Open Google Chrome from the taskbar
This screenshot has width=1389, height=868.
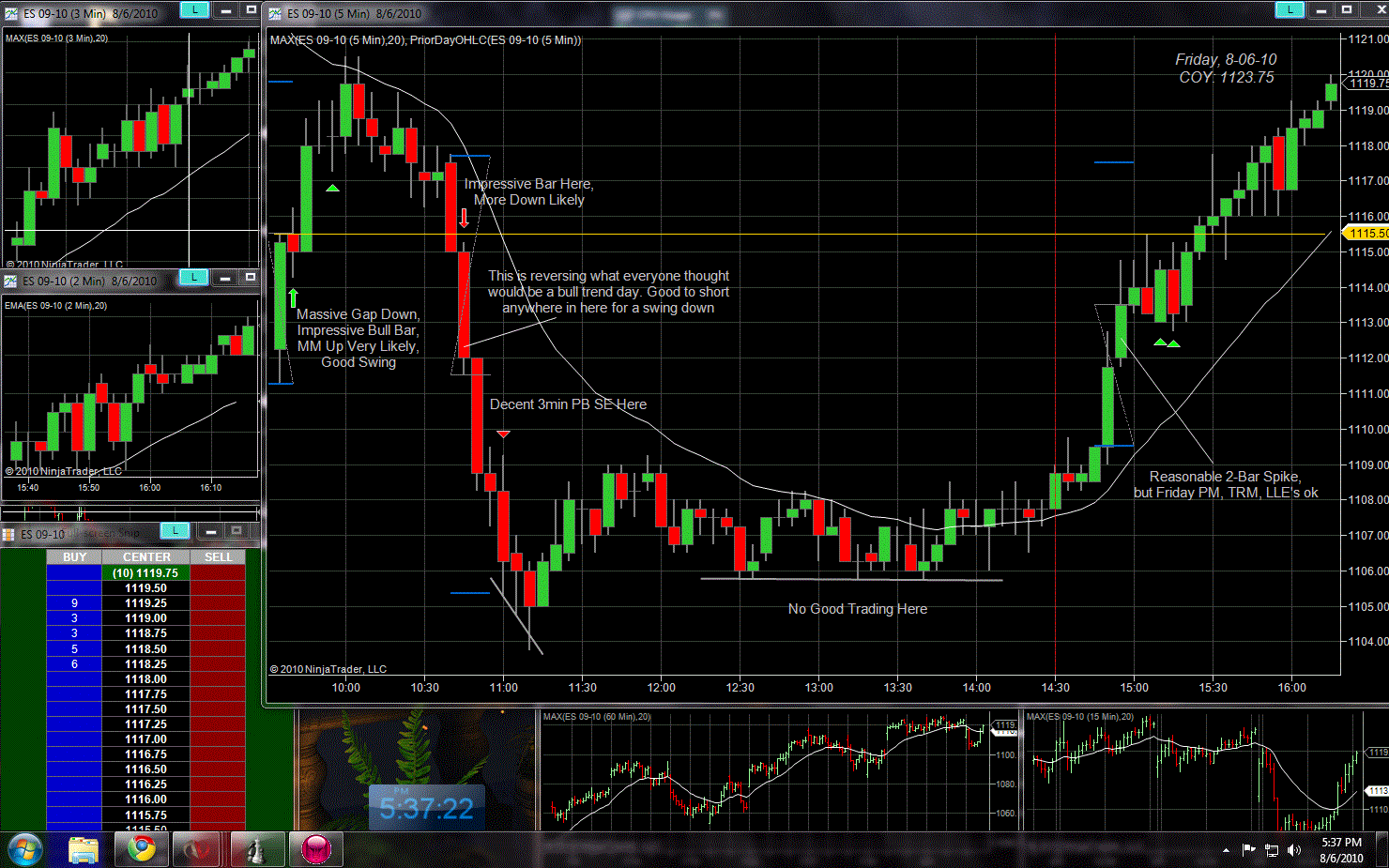point(142,850)
